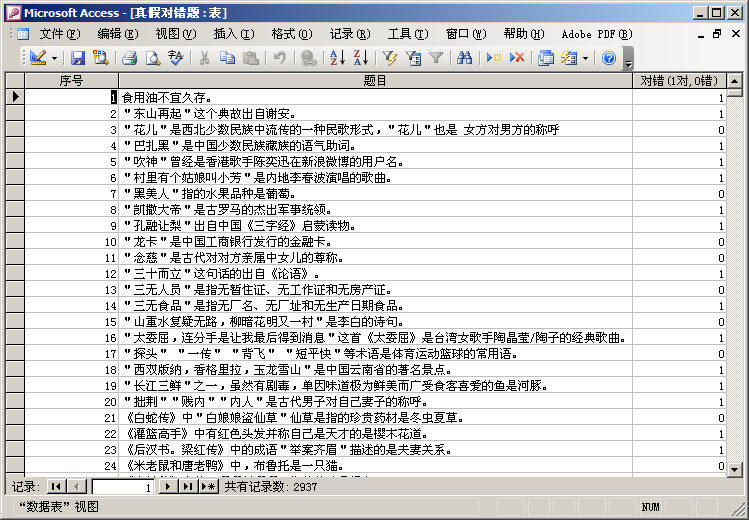This screenshot has height=520, width=749.
Task: Select the 题目 column header
Action: click(x=375, y=81)
